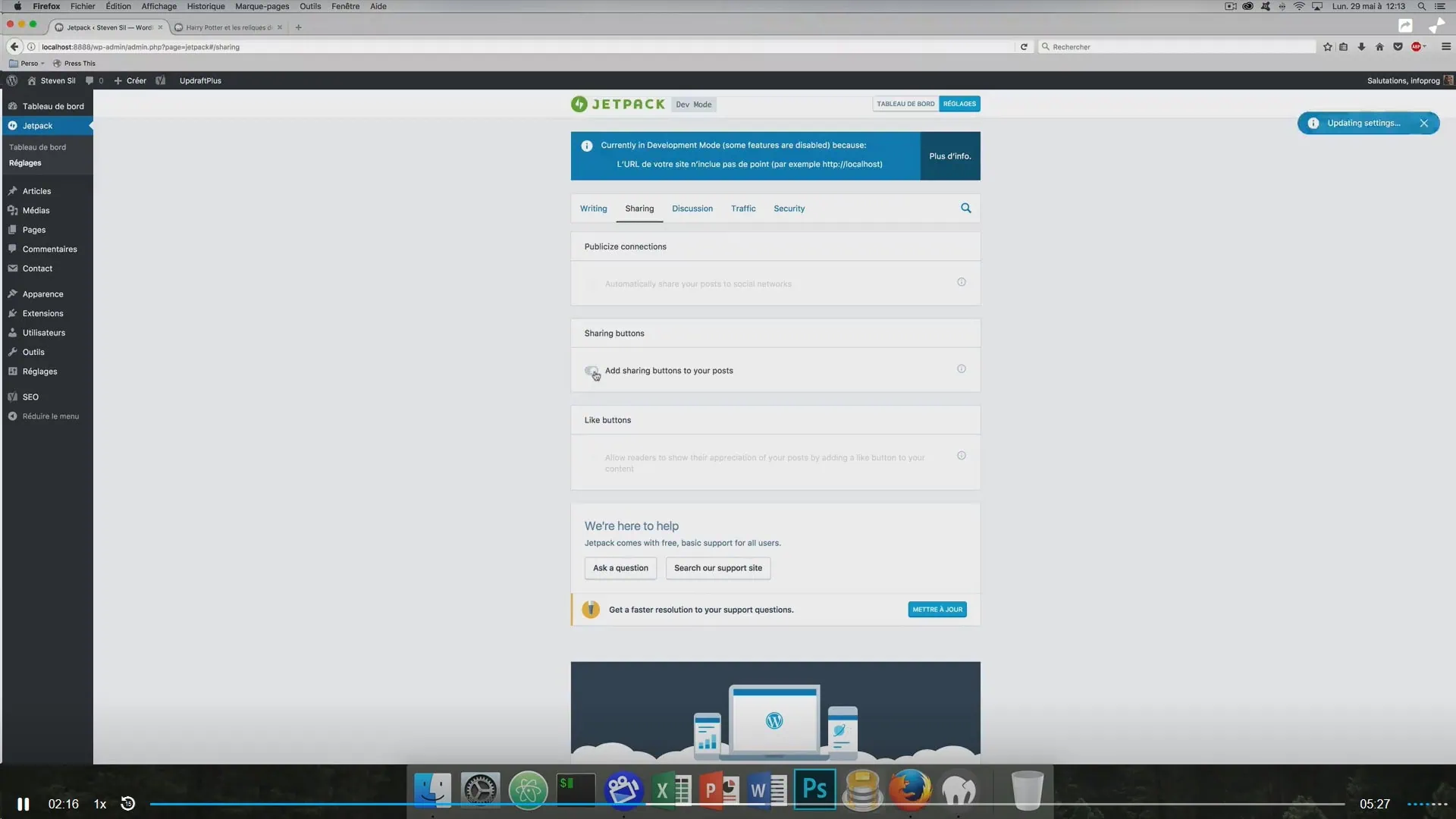Toggle the Like buttons switch
The height and width of the screenshot is (819, 1456).
(591, 457)
